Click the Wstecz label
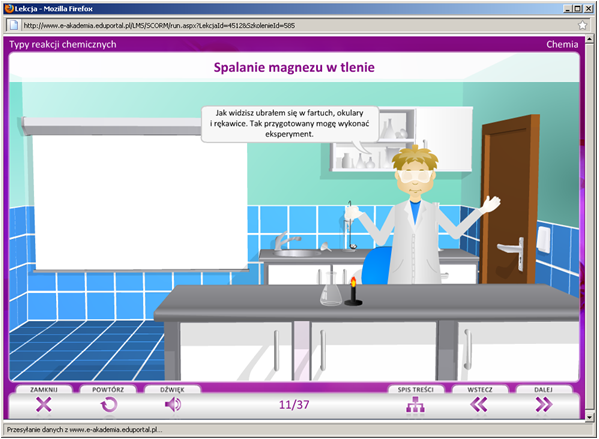The width and height of the screenshot is (599, 439). (480, 390)
